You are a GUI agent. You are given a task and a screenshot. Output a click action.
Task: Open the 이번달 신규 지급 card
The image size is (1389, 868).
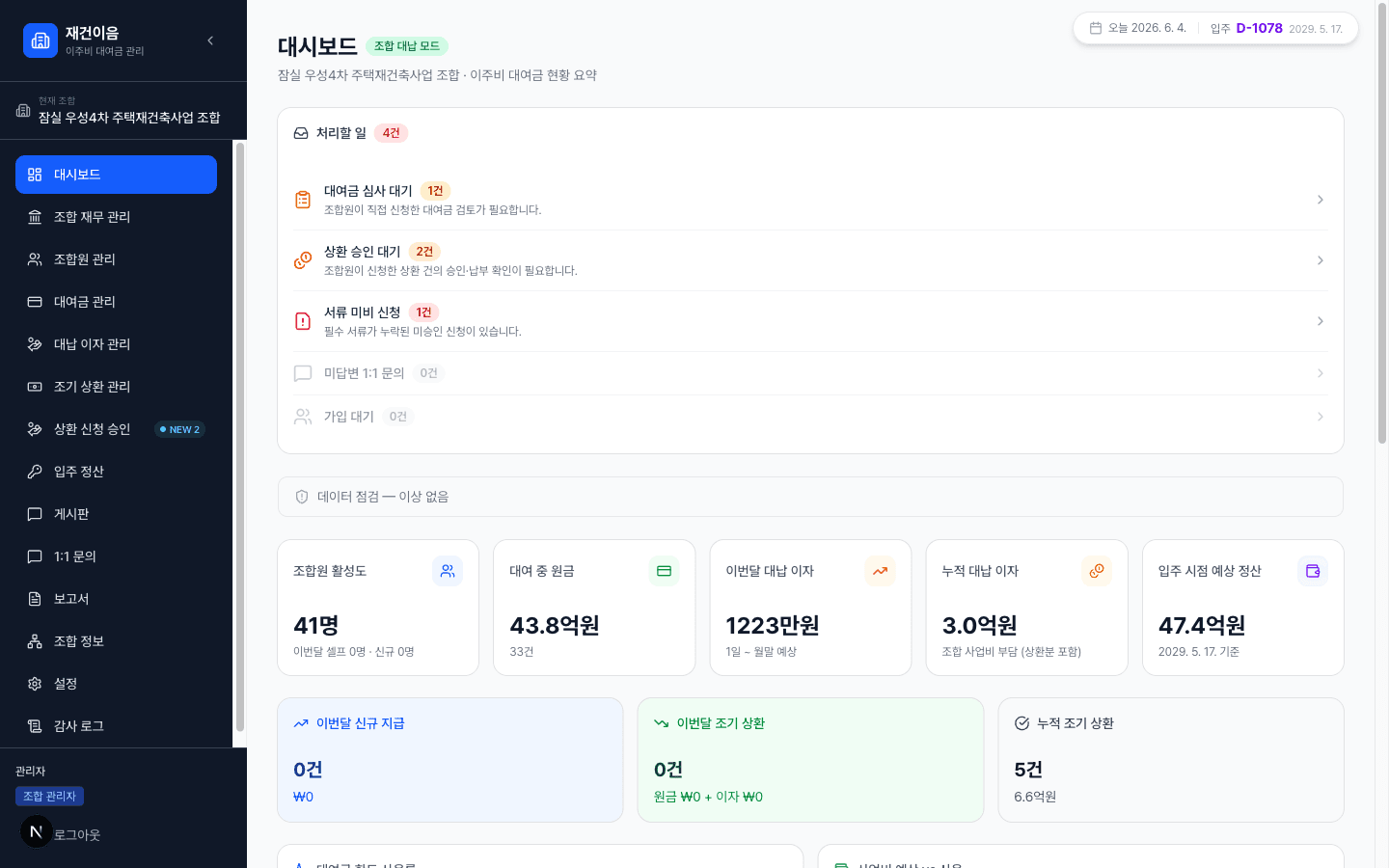(450, 760)
